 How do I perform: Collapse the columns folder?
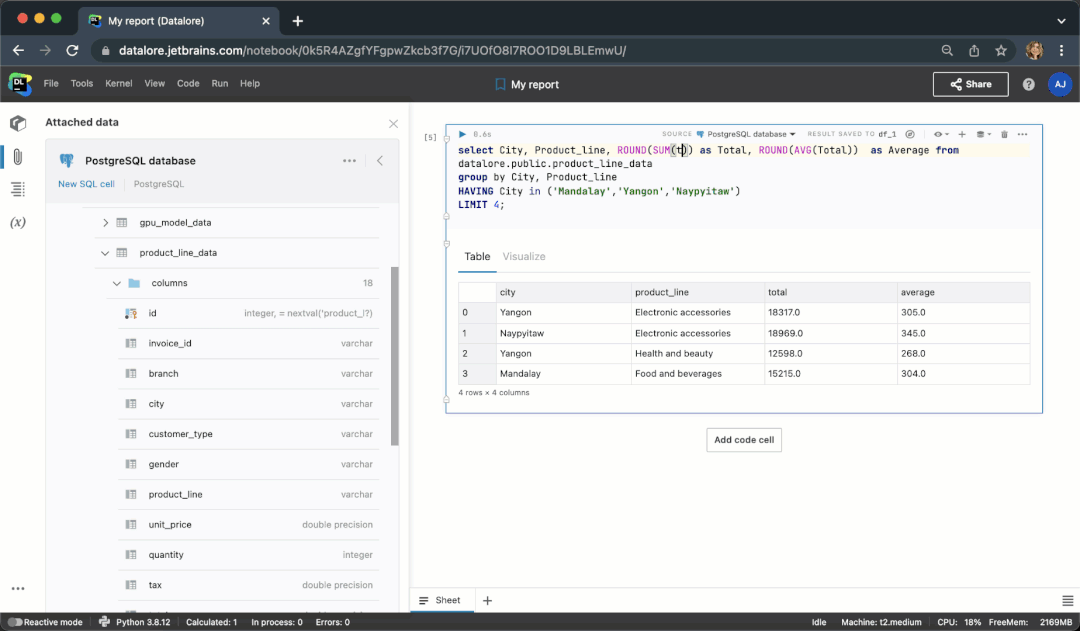tap(117, 283)
